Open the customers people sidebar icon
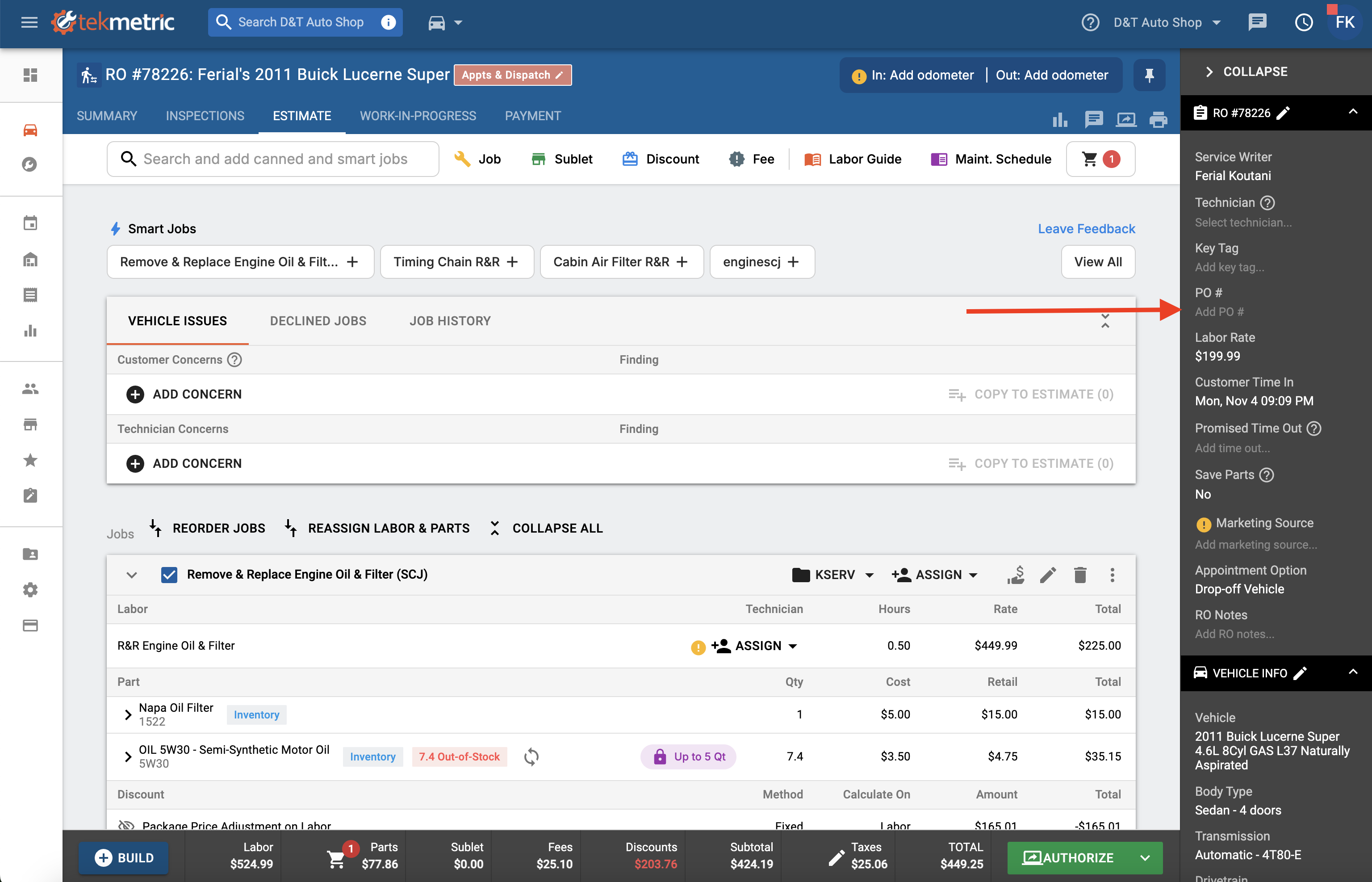Viewport: 1372px width, 882px height. point(30,389)
